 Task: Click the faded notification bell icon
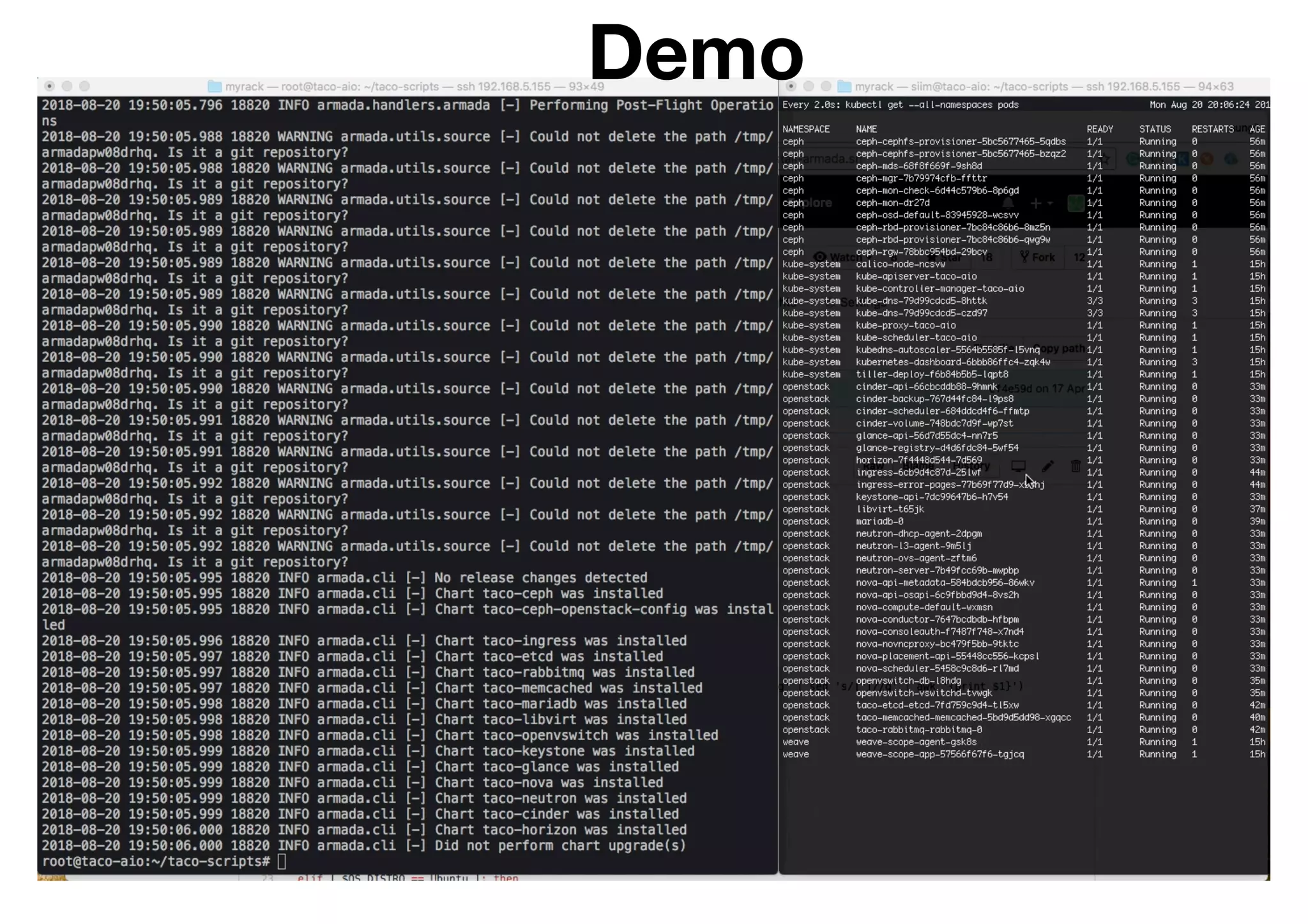[x=1008, y=203]
